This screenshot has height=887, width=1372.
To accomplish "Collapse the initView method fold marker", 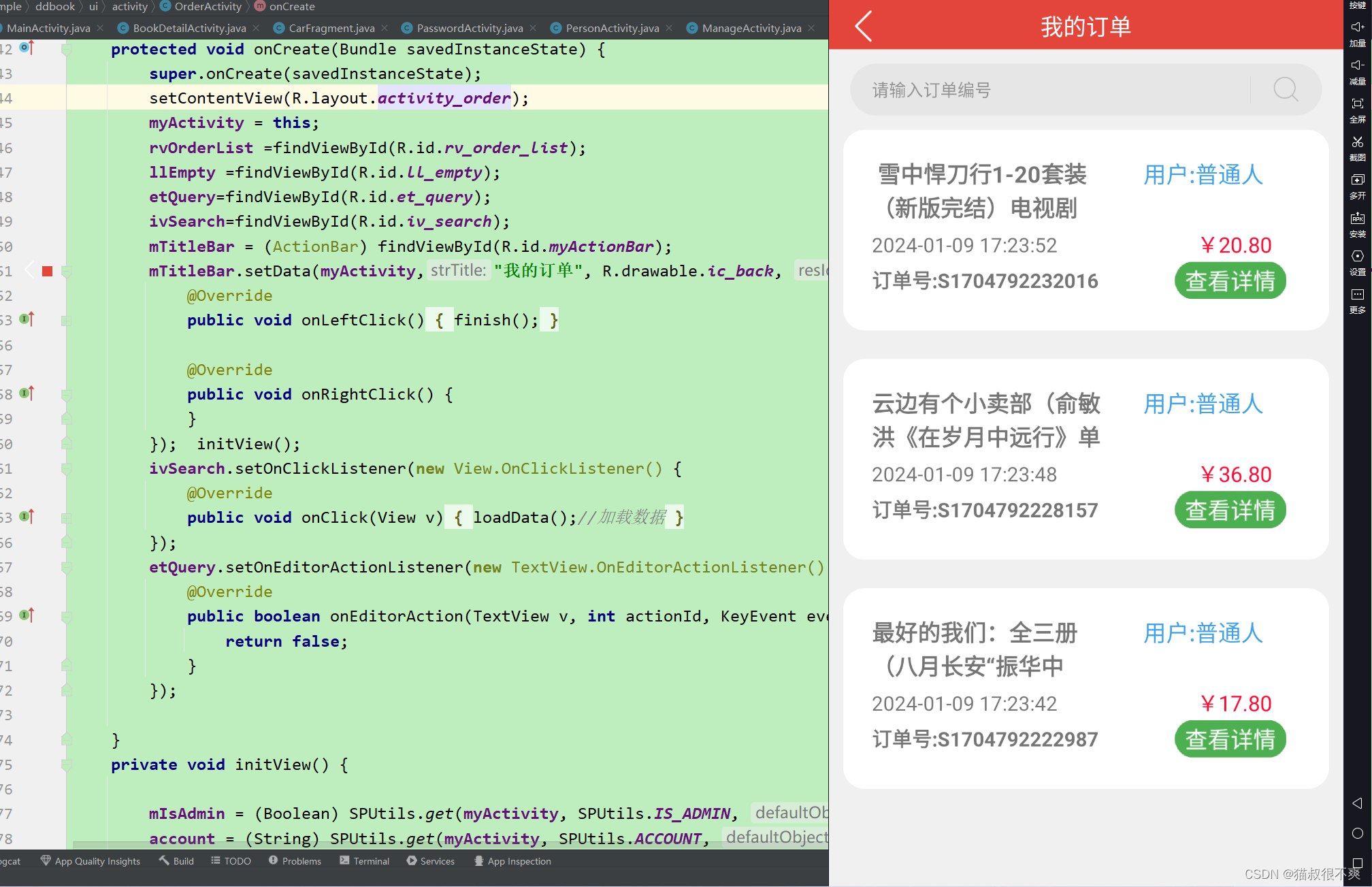I will tap(66, 765).
